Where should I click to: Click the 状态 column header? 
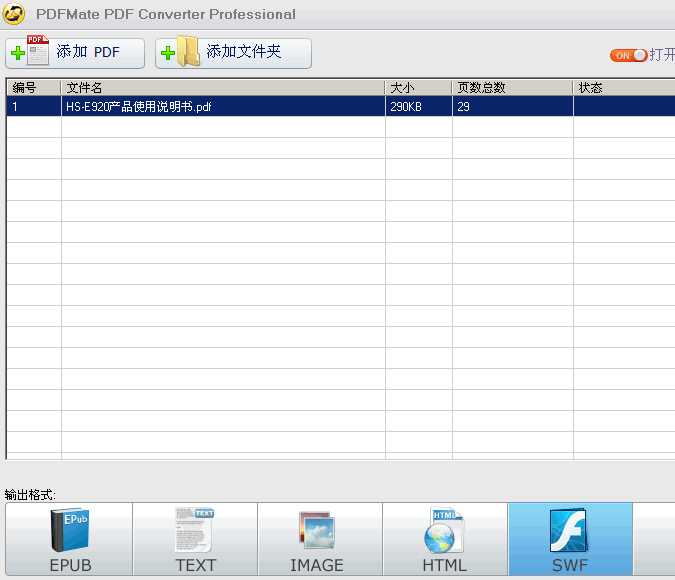620,88
